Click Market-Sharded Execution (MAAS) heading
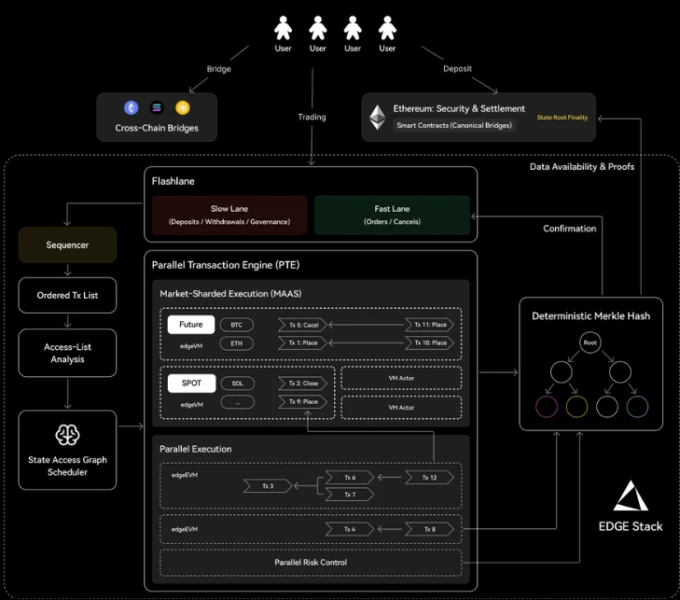 pos(230,293)
